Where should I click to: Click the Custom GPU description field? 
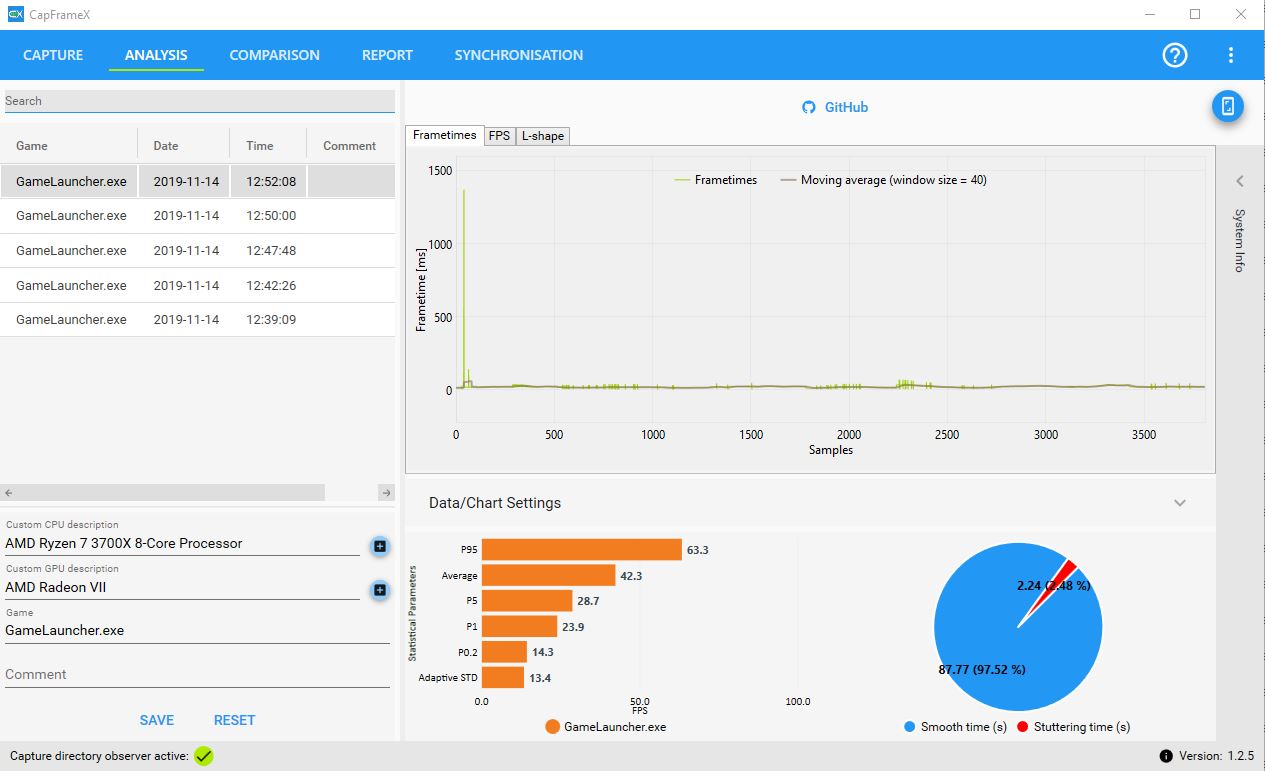click(x=182, y=588)
